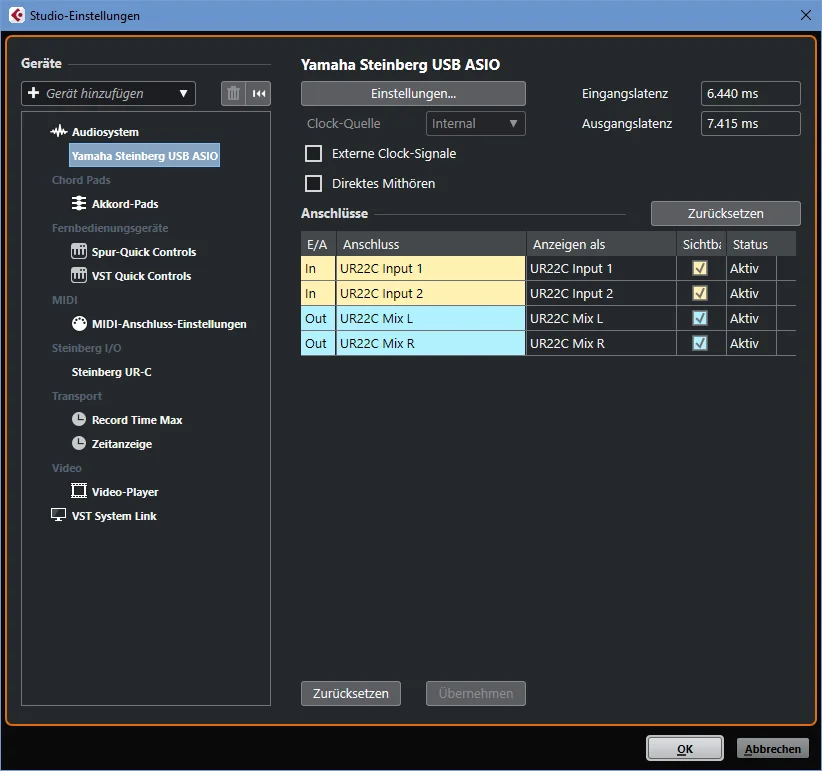This screenshot has height=771, width=822.
Task: Click the trash icon to remove device
Action: (x=233, y=93)
